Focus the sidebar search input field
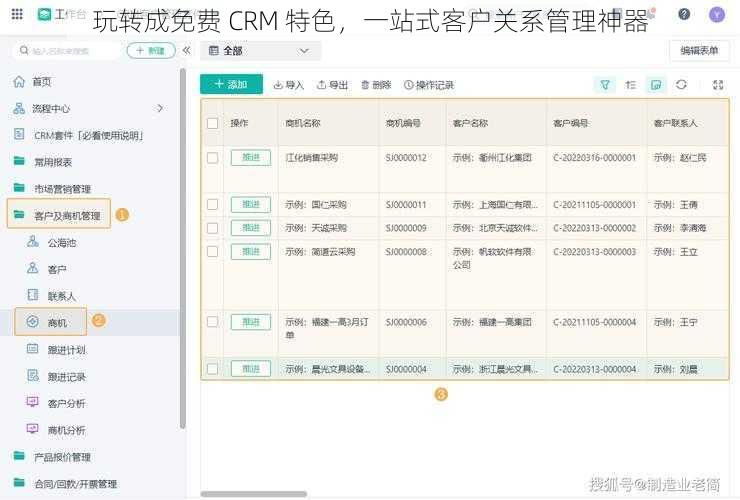 pos(66,51)
